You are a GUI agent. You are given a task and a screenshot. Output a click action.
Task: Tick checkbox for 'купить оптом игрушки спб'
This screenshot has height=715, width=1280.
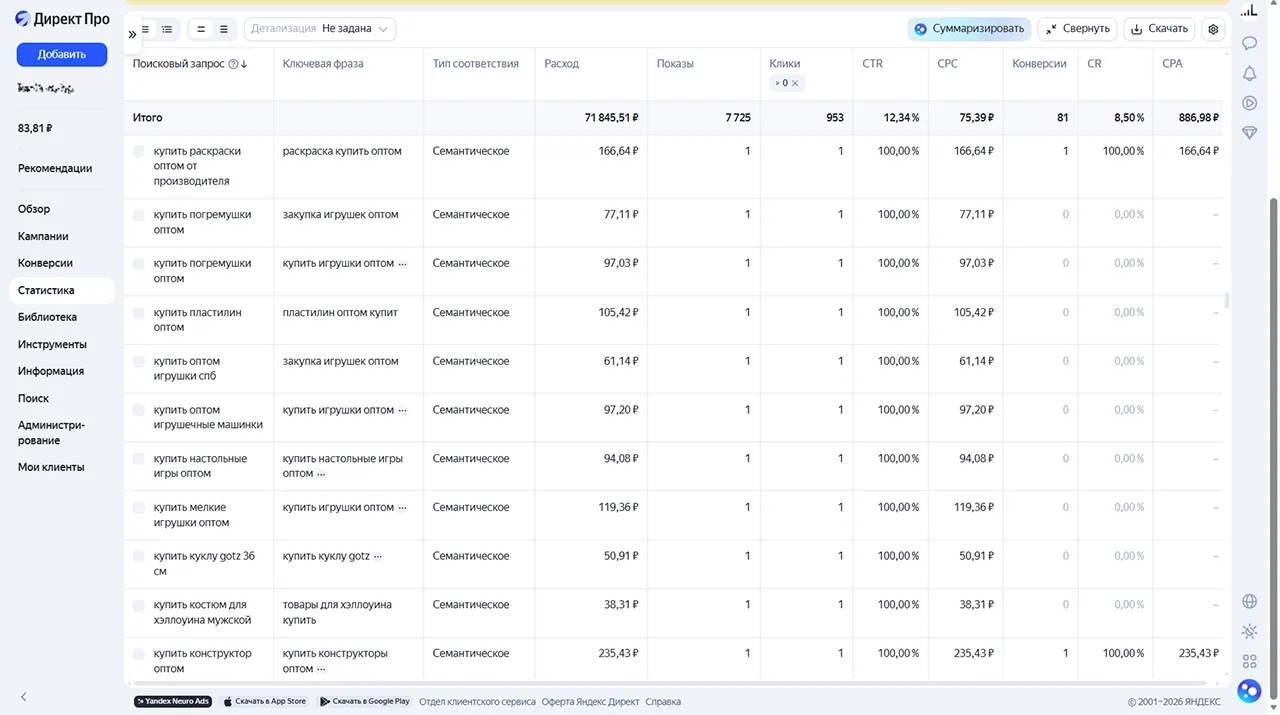coord(139,361)
